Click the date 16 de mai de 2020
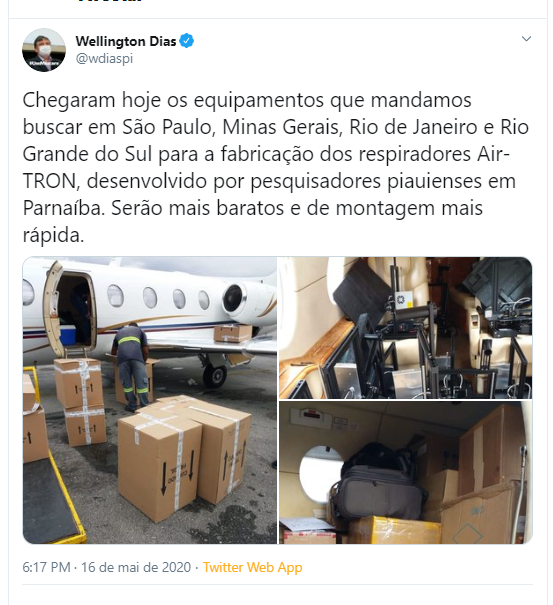553x605 pixels. point(136,567)
